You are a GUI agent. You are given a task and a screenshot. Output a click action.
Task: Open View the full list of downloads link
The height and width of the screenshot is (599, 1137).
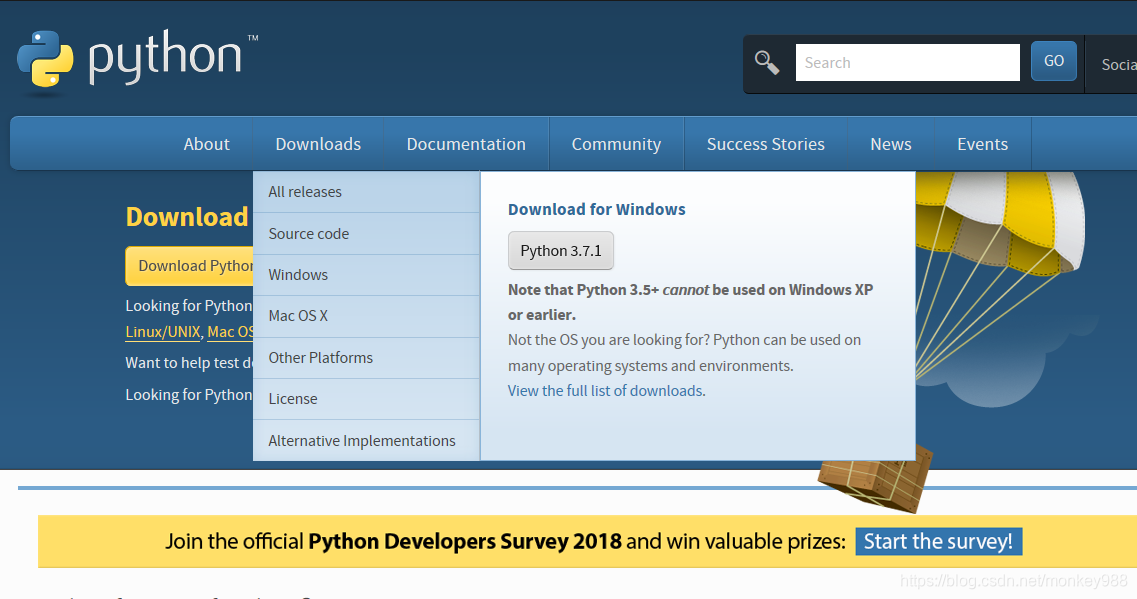coord(606,391)
